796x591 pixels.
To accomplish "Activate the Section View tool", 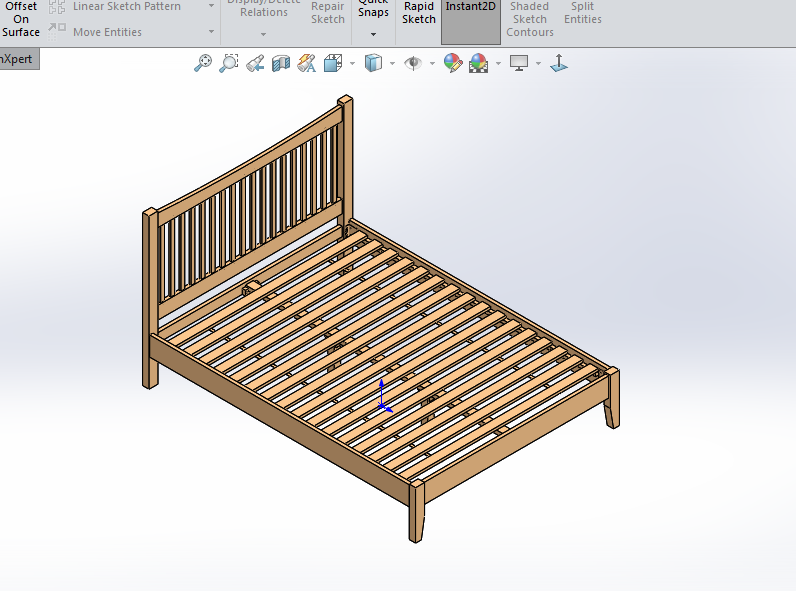I will pos(281,63).
